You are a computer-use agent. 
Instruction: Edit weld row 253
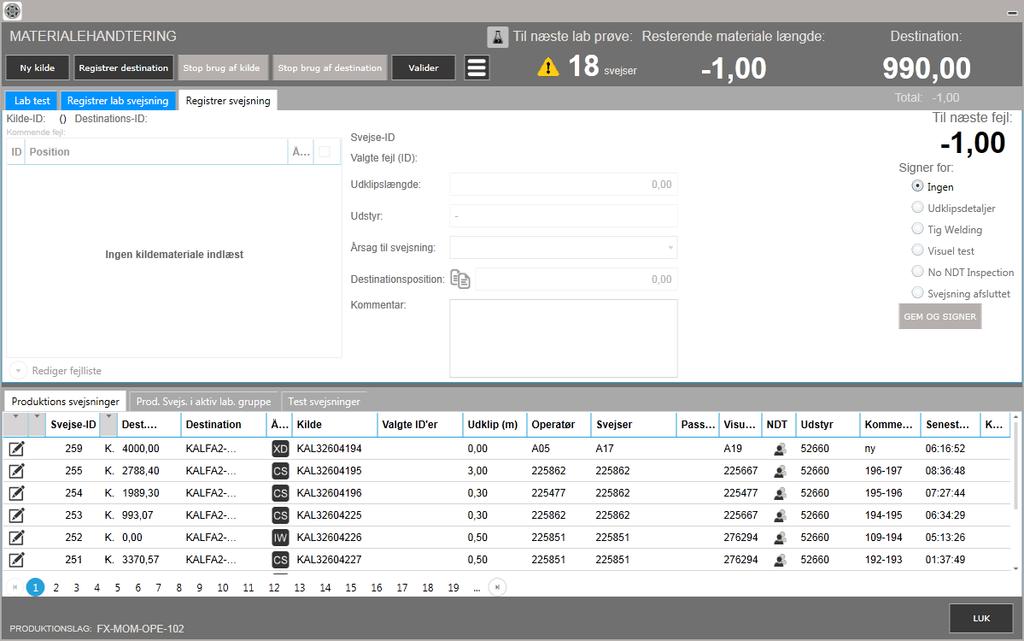coord(16,515)
